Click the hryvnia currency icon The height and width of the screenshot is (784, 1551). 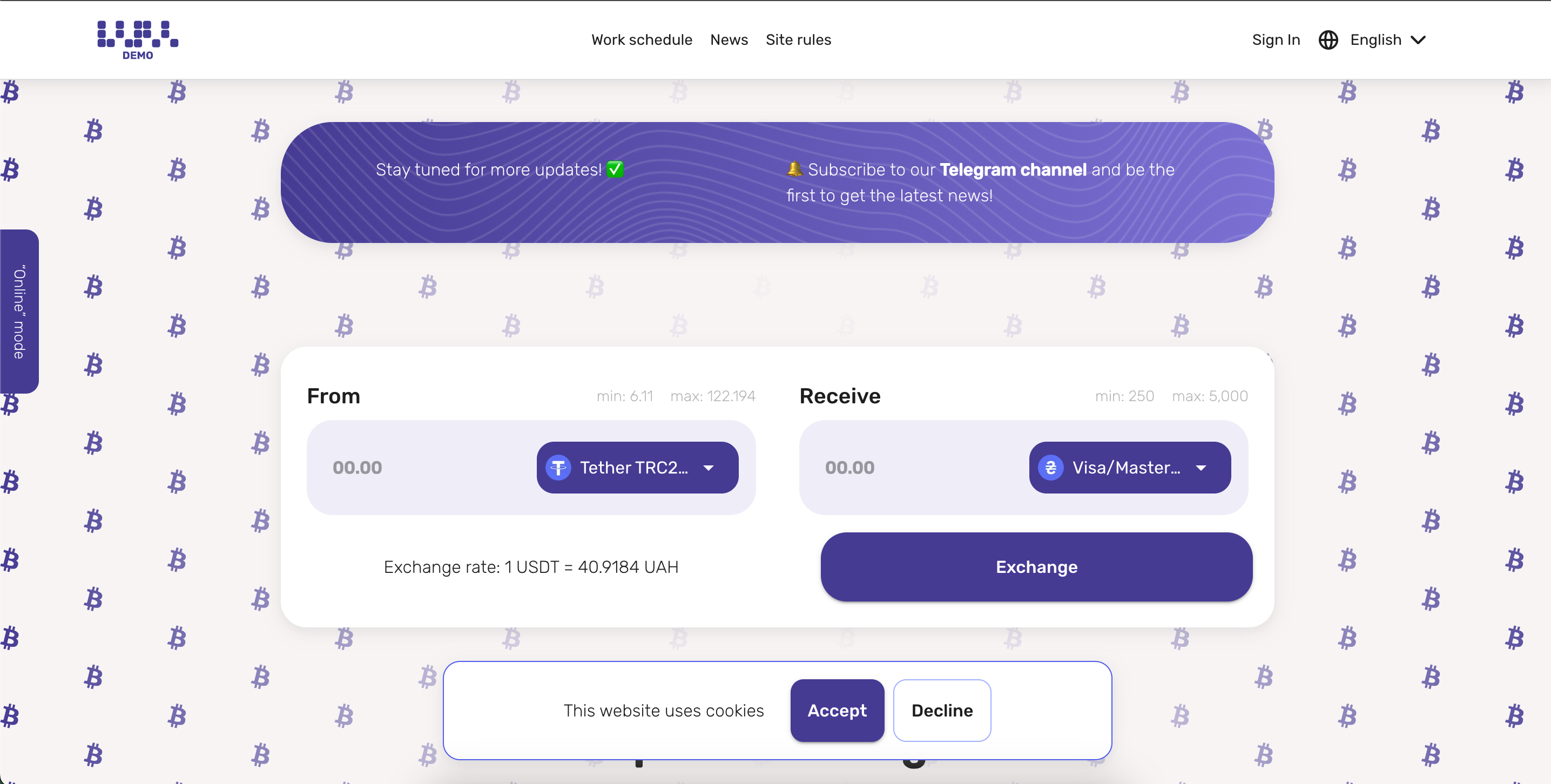coord(1051,468)
